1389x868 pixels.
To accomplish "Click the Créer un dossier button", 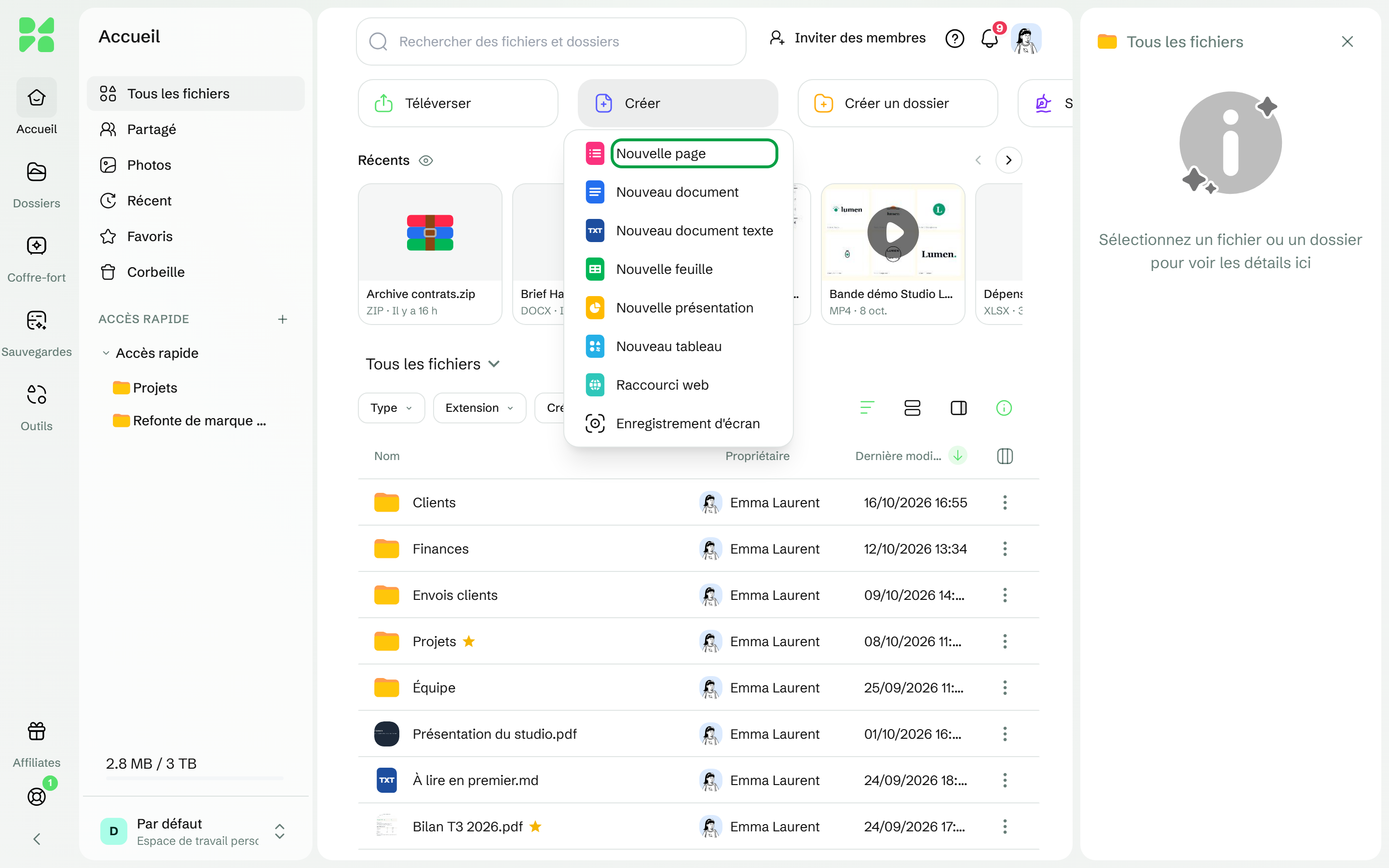I will 898,103.
